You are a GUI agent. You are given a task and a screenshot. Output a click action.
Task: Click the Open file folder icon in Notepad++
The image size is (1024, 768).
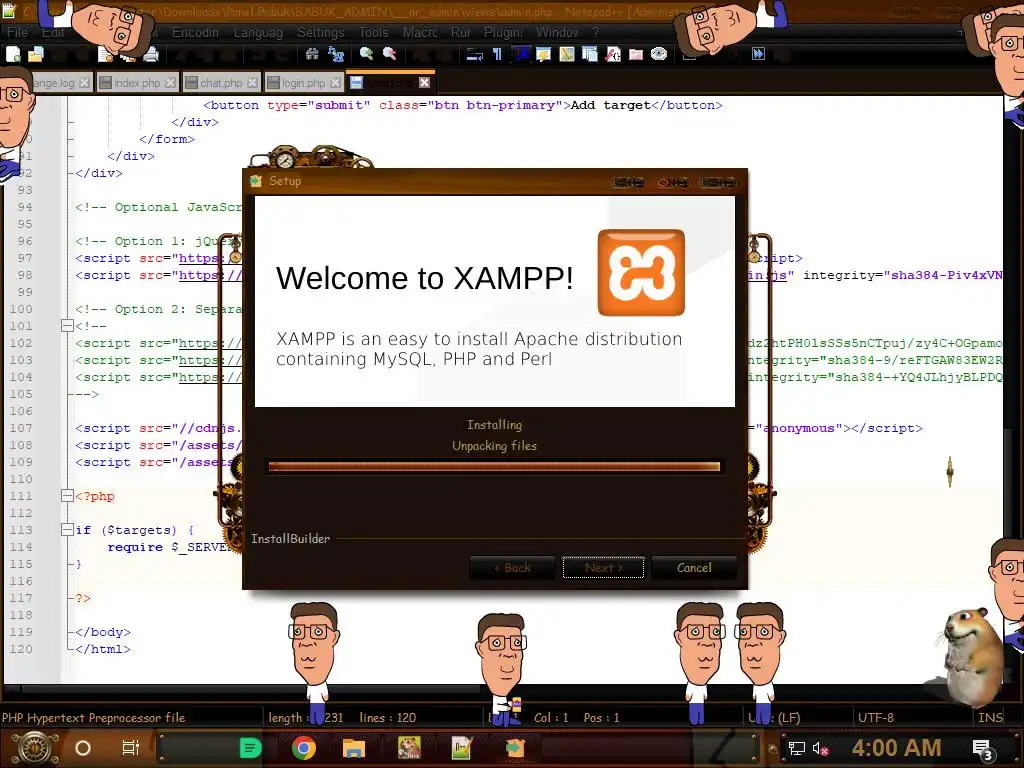click(36, 55)
